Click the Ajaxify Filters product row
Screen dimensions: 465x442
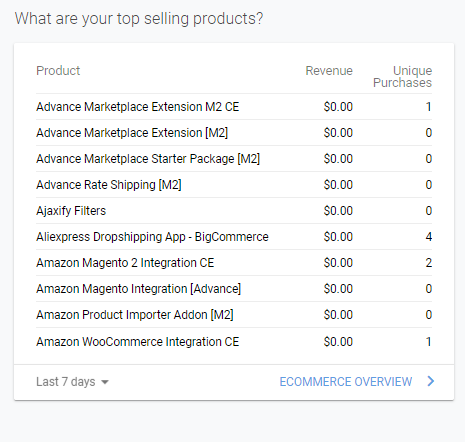click(234, 211)
